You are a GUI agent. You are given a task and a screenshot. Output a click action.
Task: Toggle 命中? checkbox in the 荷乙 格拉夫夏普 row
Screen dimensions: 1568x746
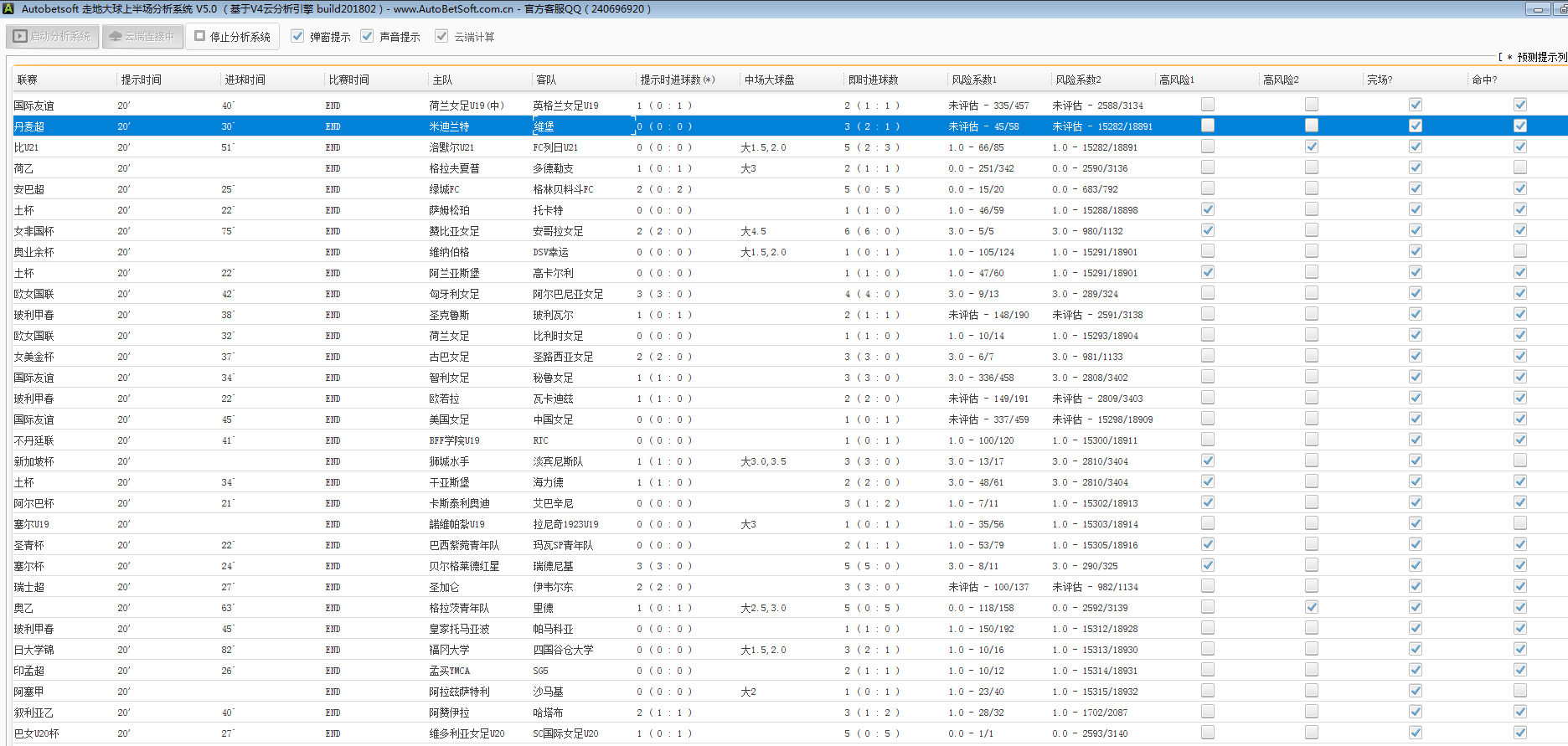[x=1520, y=167]
